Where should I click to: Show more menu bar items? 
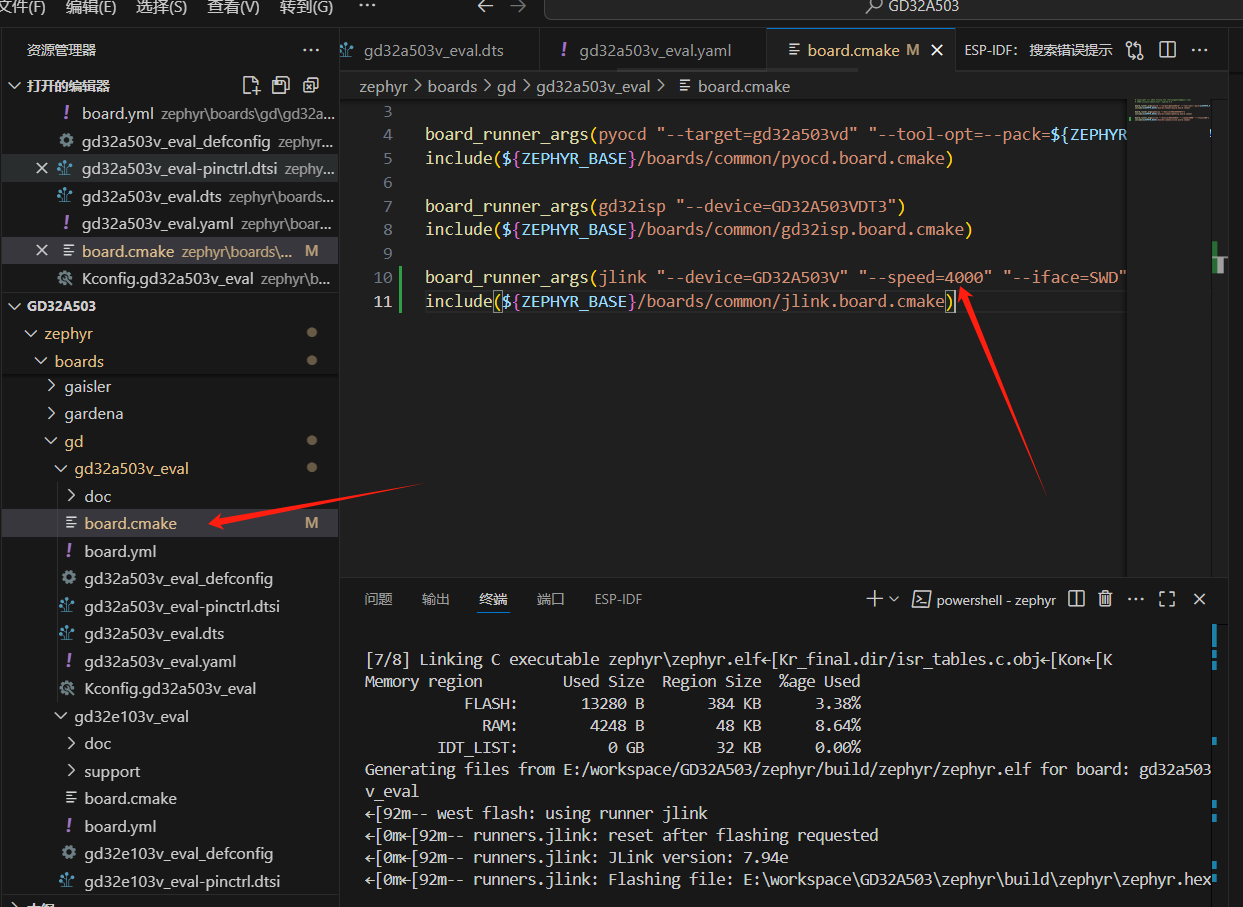click(x=367, y=7)
